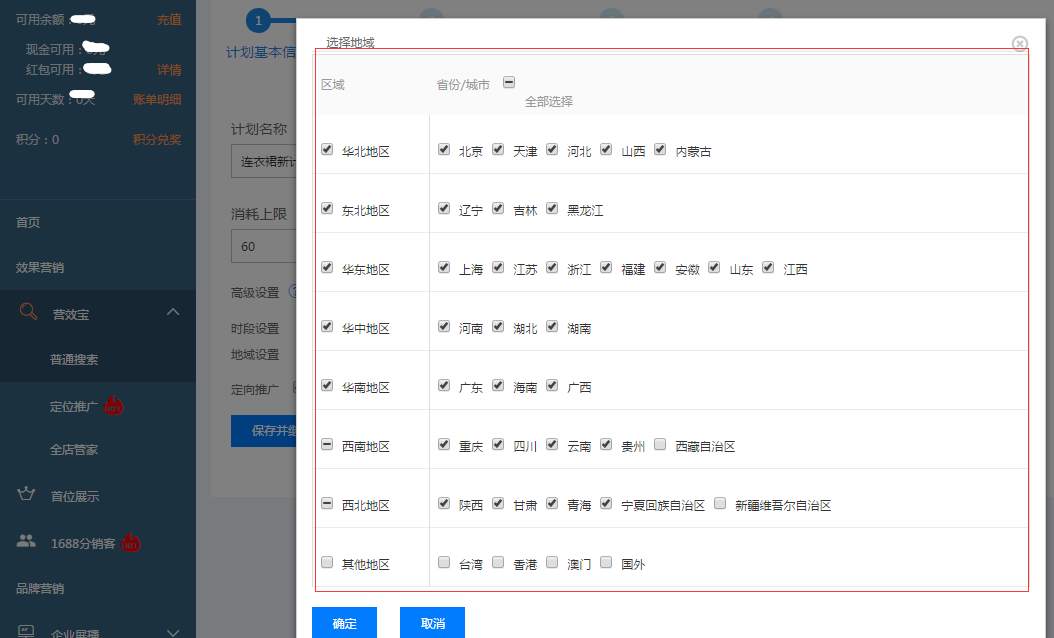
Task: Expand the 企业展播 menu chevron
Action: click(173, 631)
